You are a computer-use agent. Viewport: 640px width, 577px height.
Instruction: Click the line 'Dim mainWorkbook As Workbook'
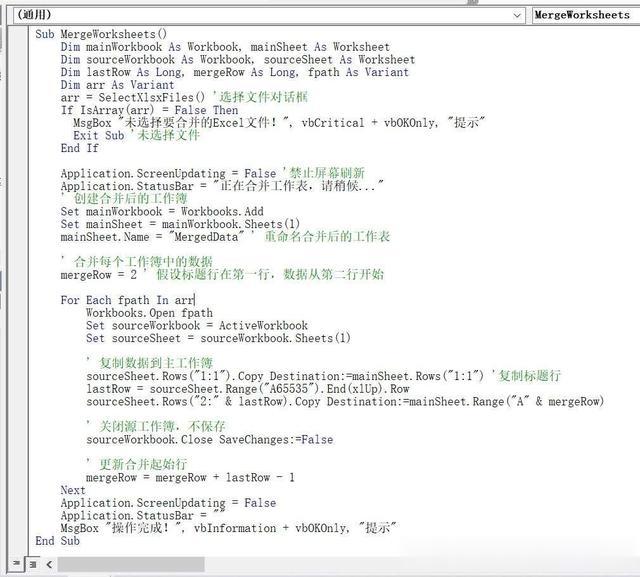click(x=225, y=47)
